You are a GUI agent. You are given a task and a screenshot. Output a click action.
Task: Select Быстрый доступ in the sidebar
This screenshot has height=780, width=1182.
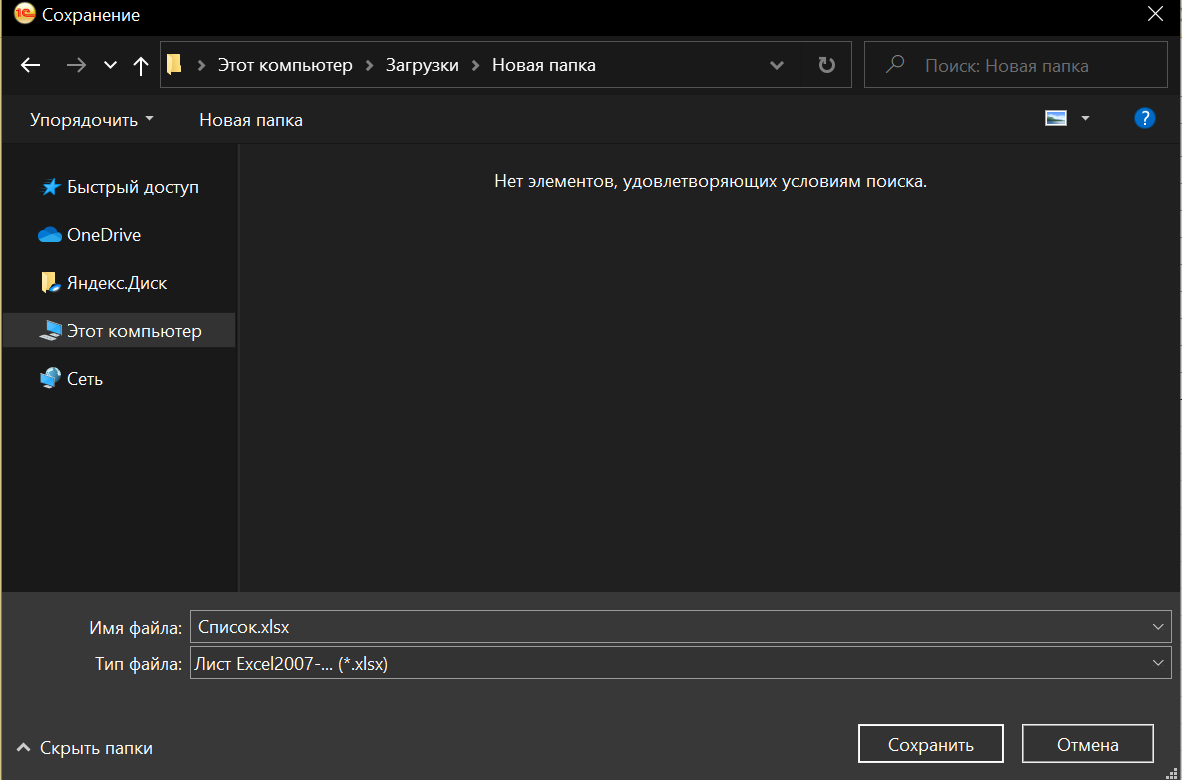(x=132, y=187)
